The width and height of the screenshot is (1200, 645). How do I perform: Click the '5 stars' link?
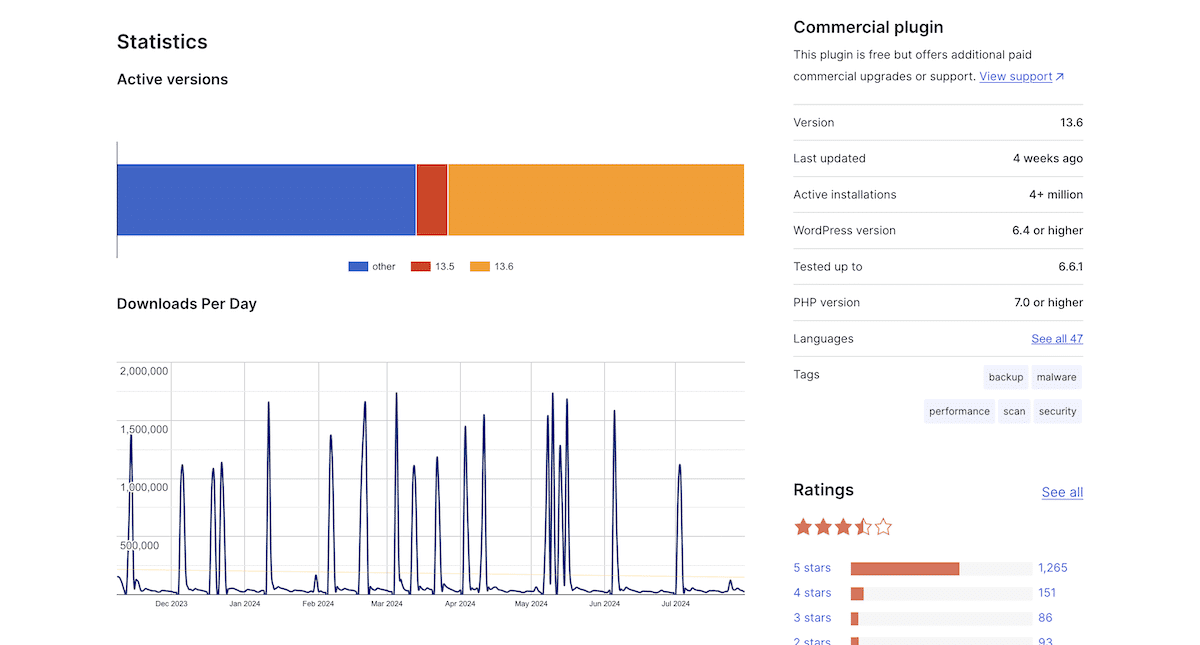pos(812,567)
